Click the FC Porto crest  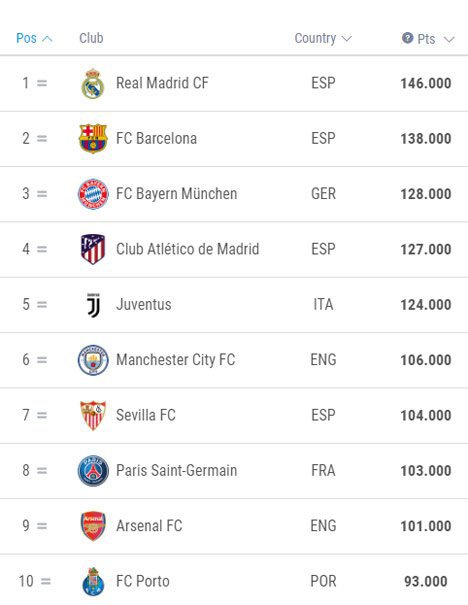(x=93, y=581)
